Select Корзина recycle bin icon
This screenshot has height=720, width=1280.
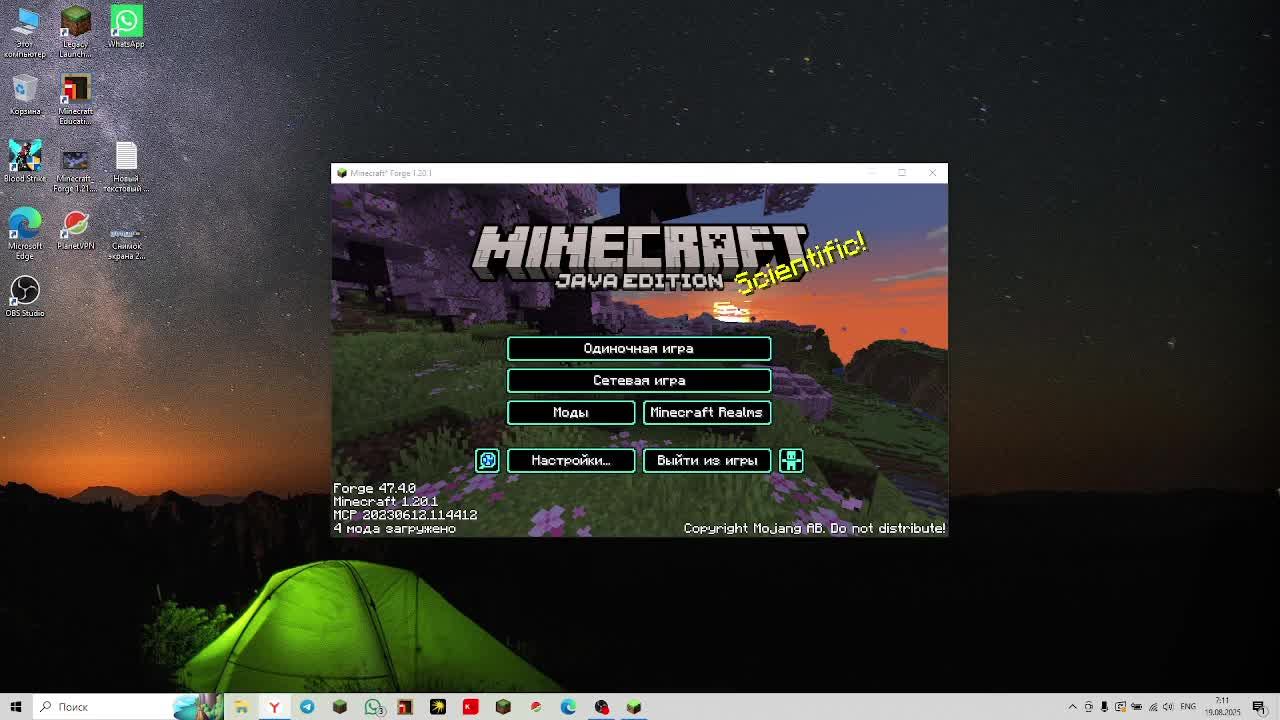25,96
